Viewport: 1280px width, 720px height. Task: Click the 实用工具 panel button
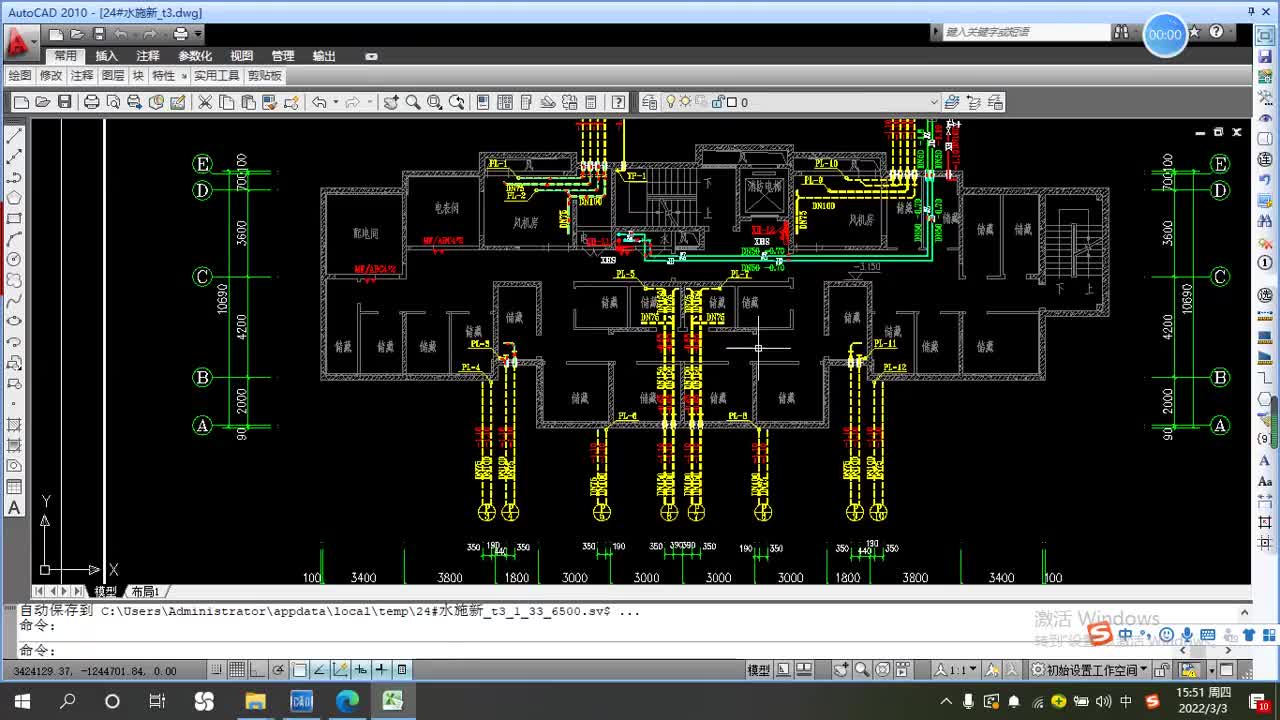coord(217,76)
